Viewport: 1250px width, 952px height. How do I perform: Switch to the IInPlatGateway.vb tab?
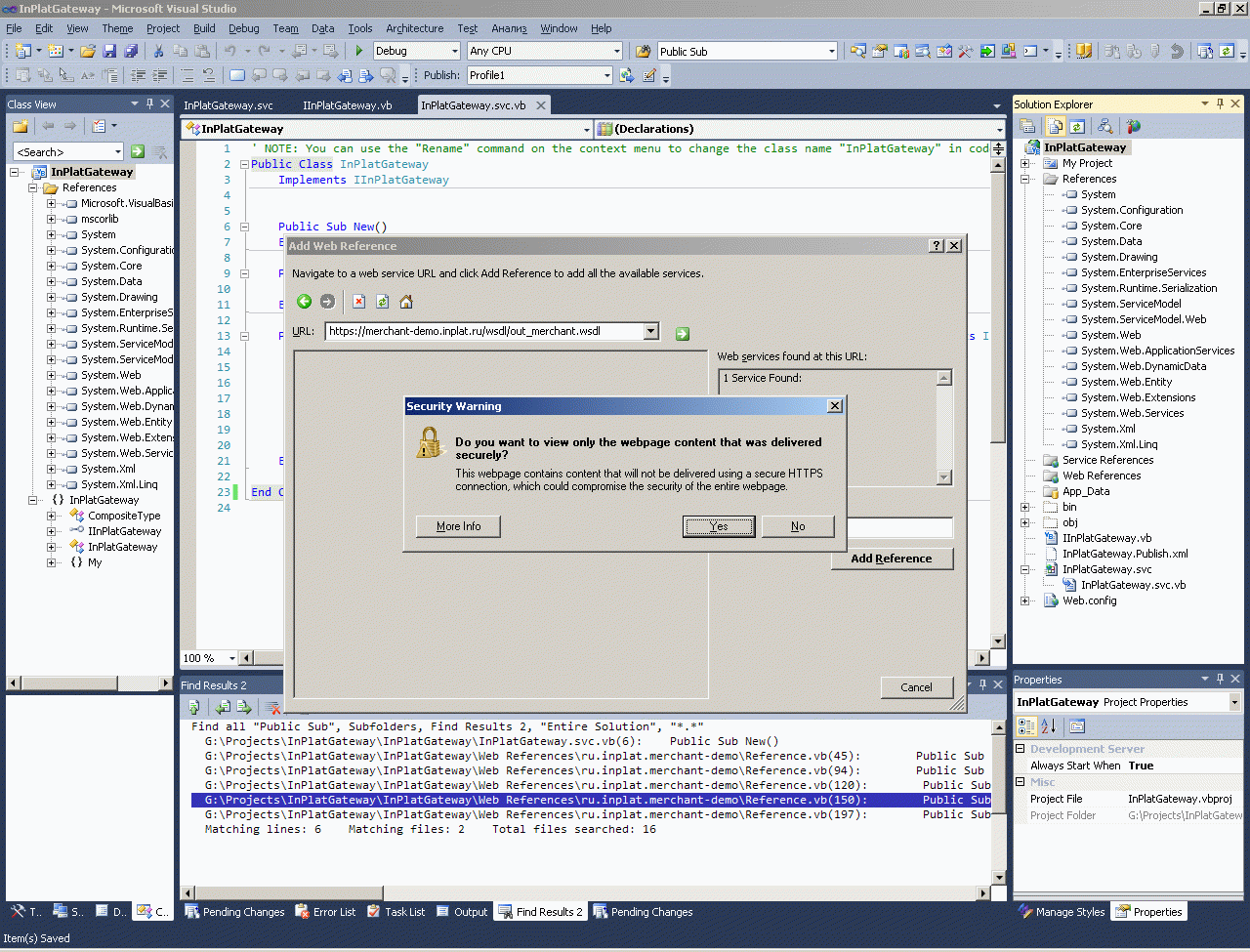click(x=347, y=104)
